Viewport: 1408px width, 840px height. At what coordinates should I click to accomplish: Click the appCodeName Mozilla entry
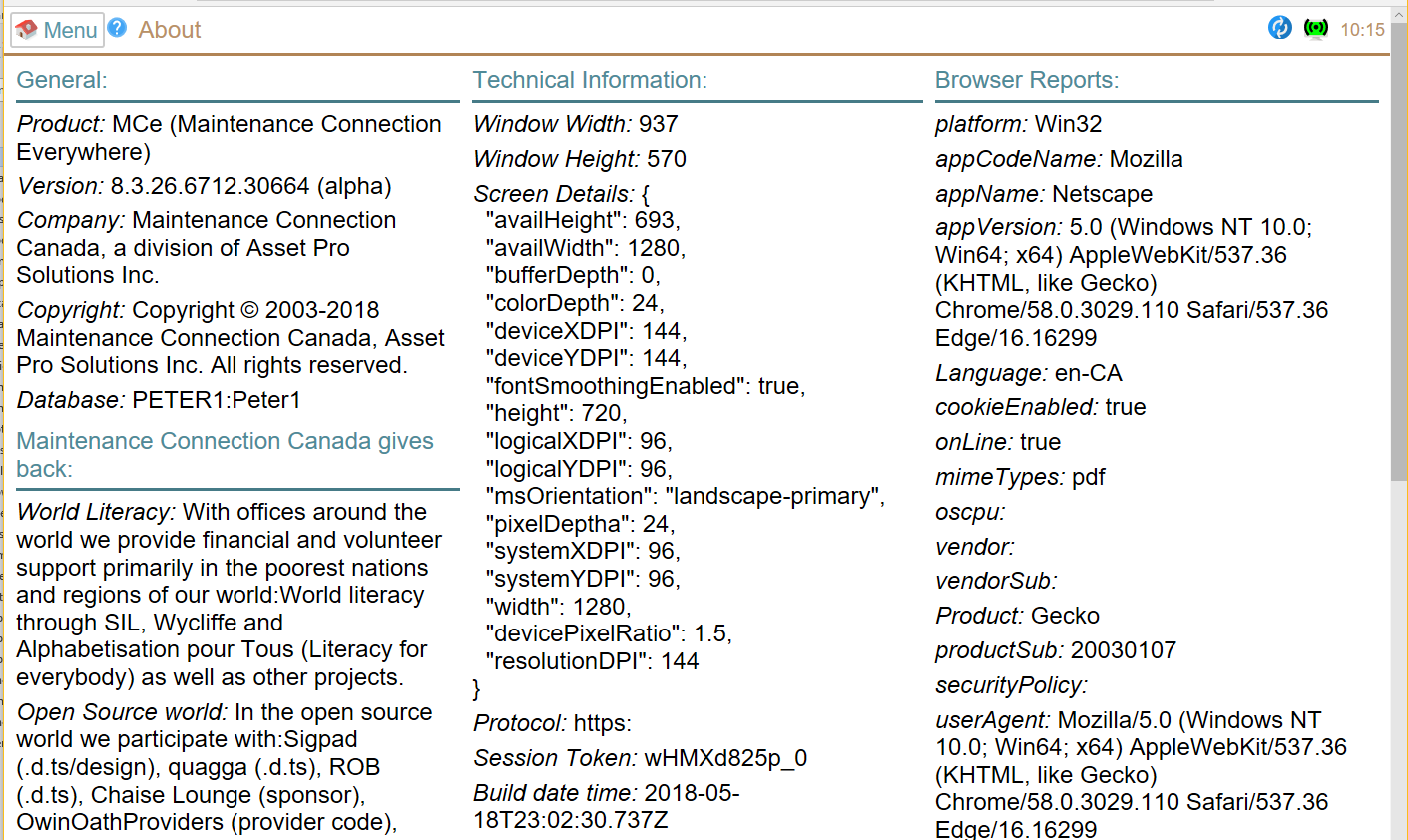pos(1059,159)
